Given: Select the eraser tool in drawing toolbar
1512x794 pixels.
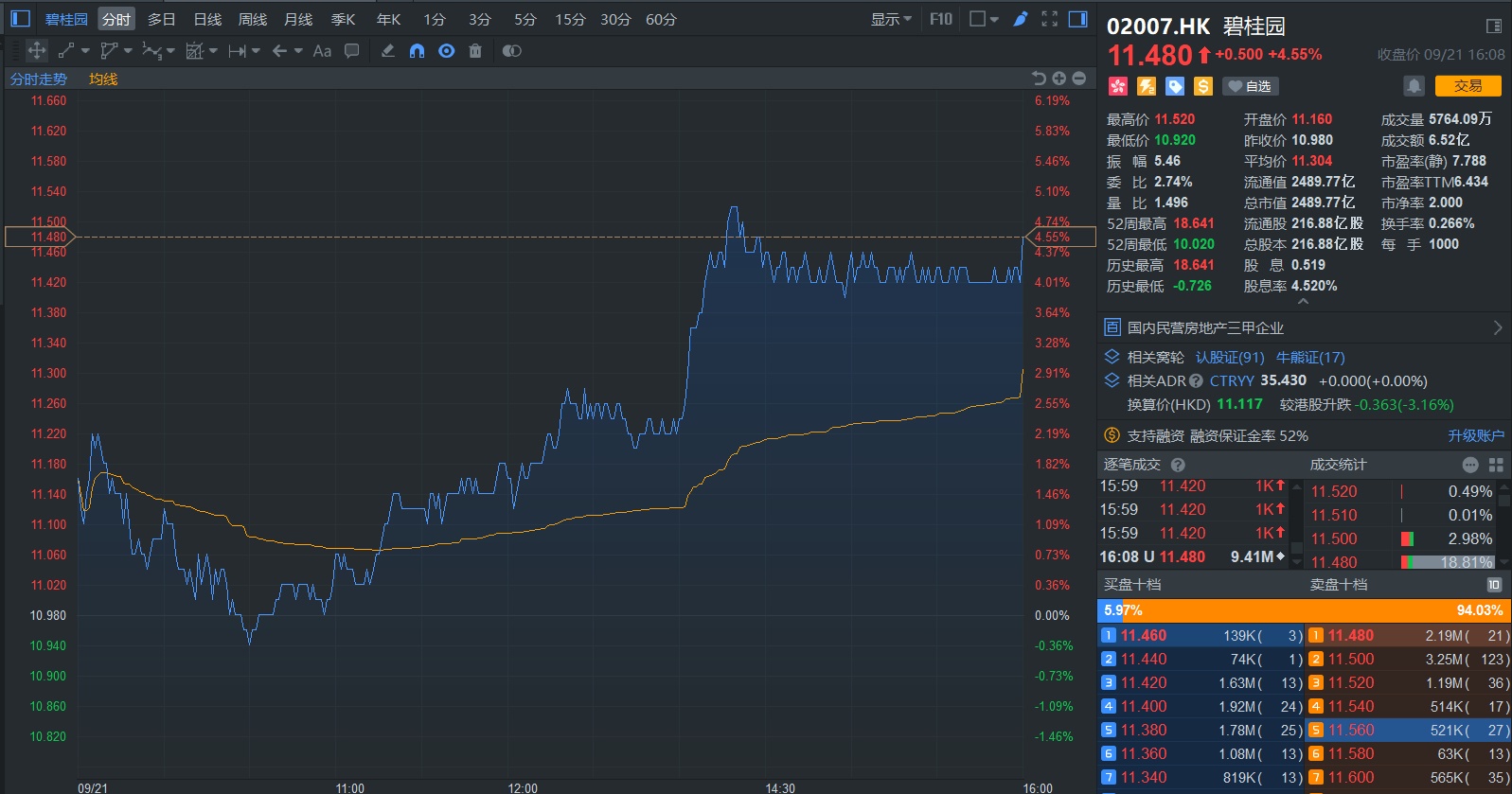Looking at the screenshot, I should coord(388,51).
